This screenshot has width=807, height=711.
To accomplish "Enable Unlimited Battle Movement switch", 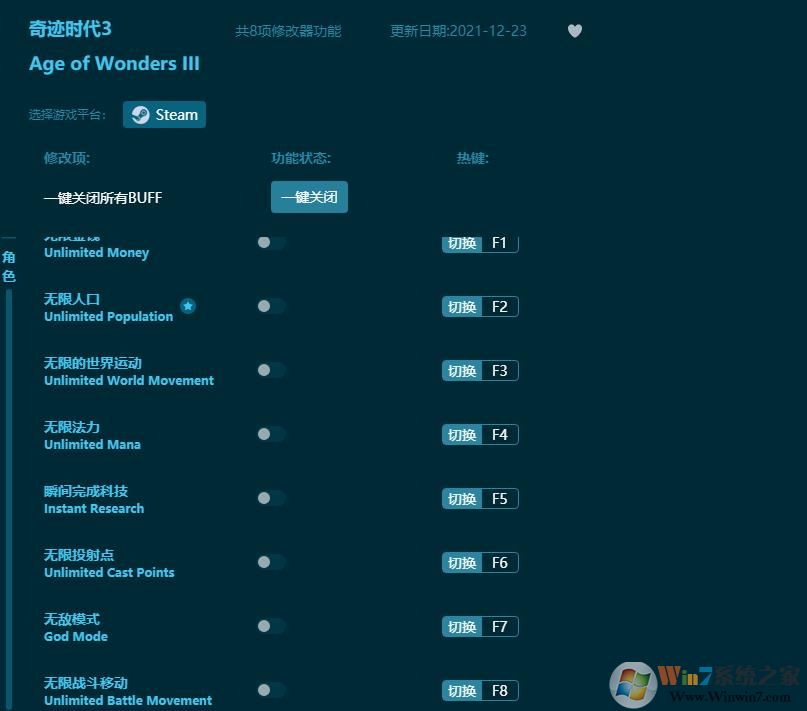I will (x=271, y=690).
